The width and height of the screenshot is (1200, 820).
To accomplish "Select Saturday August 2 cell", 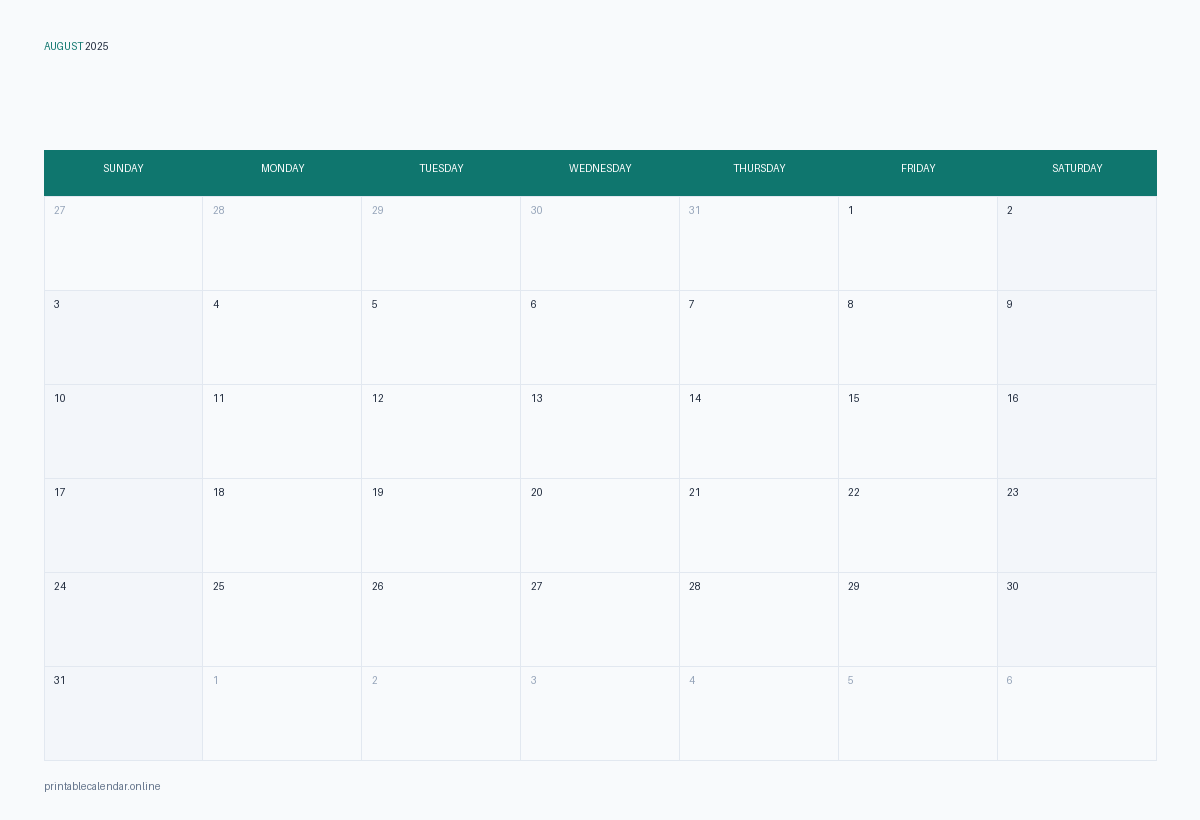I will (1077, 244).
